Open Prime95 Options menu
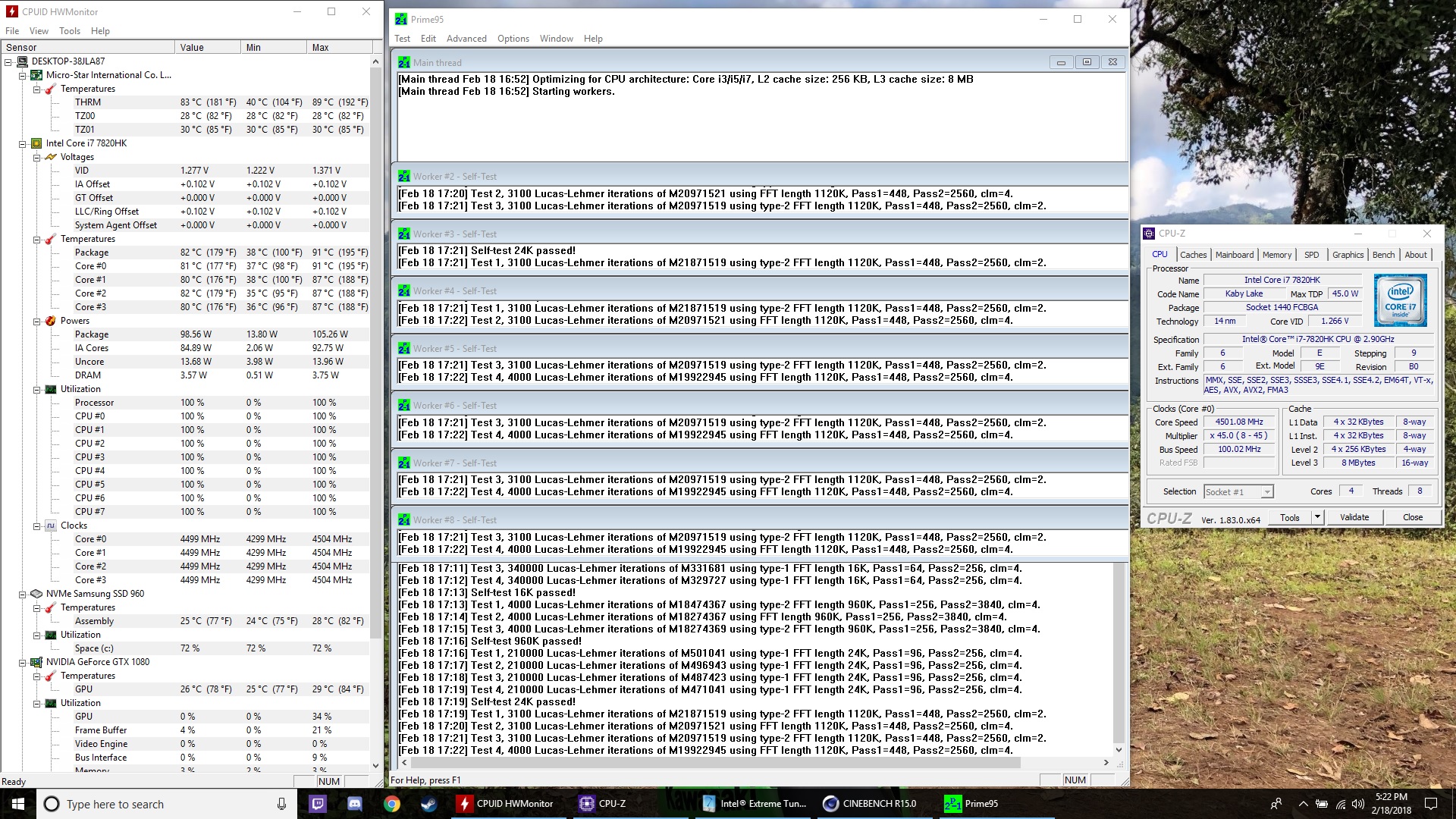The height and width of the screenshot is (819, 1456). point(513,39)
